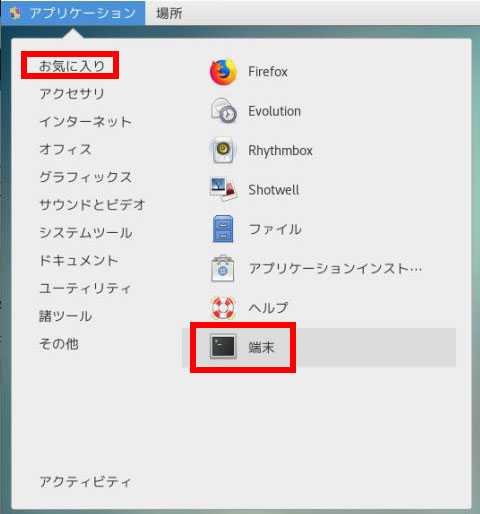
Task: Choose the オフィス category
Action: [65, 149]
